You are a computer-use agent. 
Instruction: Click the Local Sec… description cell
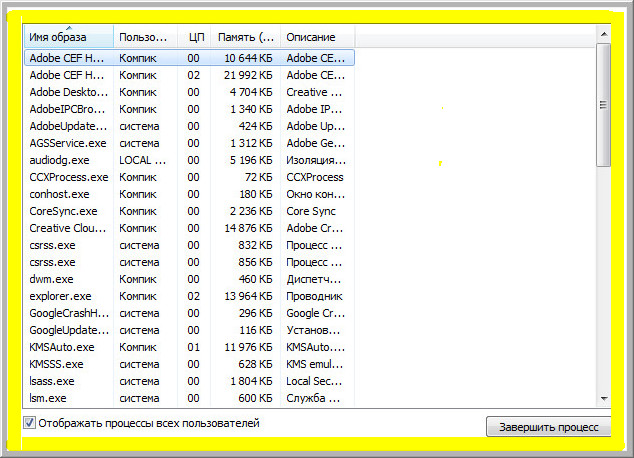tap(314, 381)
